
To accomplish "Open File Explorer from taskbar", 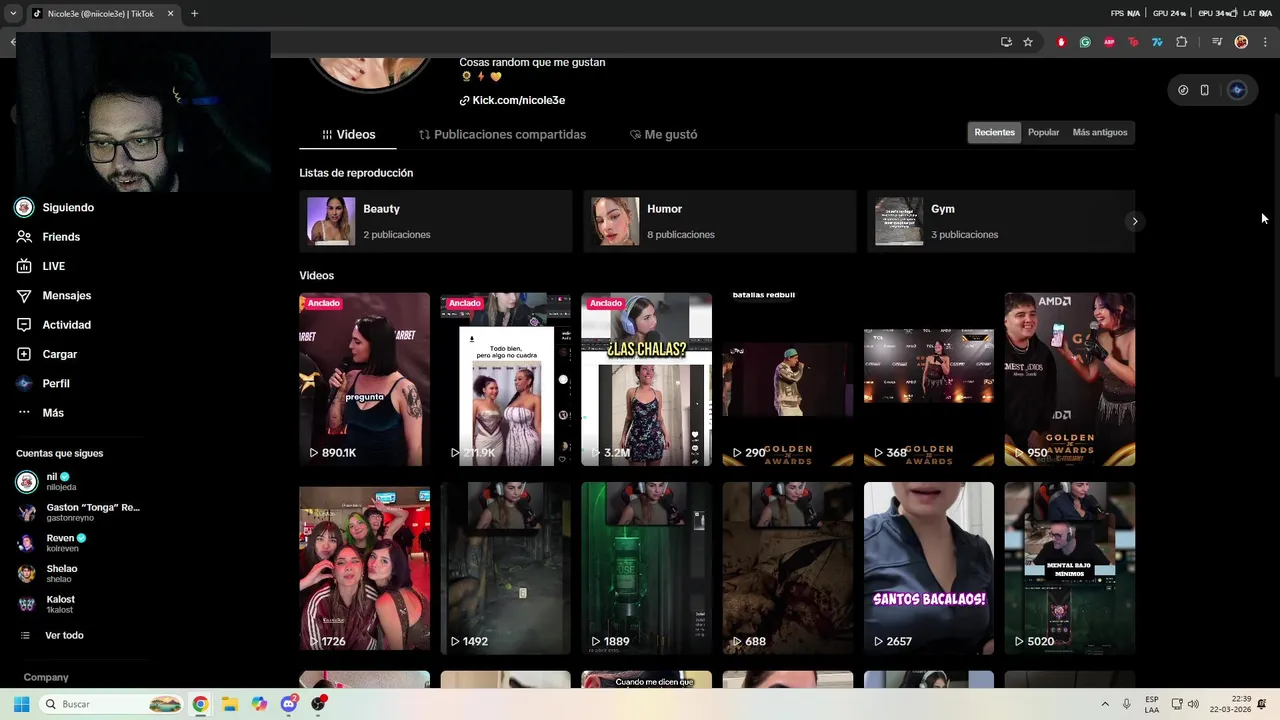I will click(x=229, y=704).
